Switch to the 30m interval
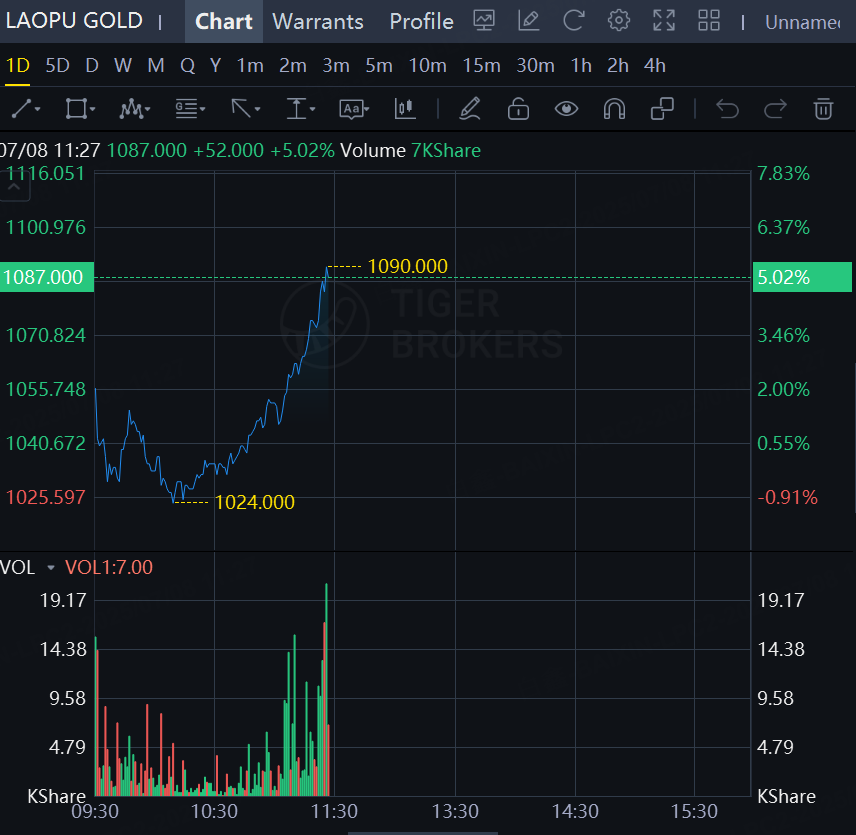This screenshot has height=835, width=856. pos(536,65)
